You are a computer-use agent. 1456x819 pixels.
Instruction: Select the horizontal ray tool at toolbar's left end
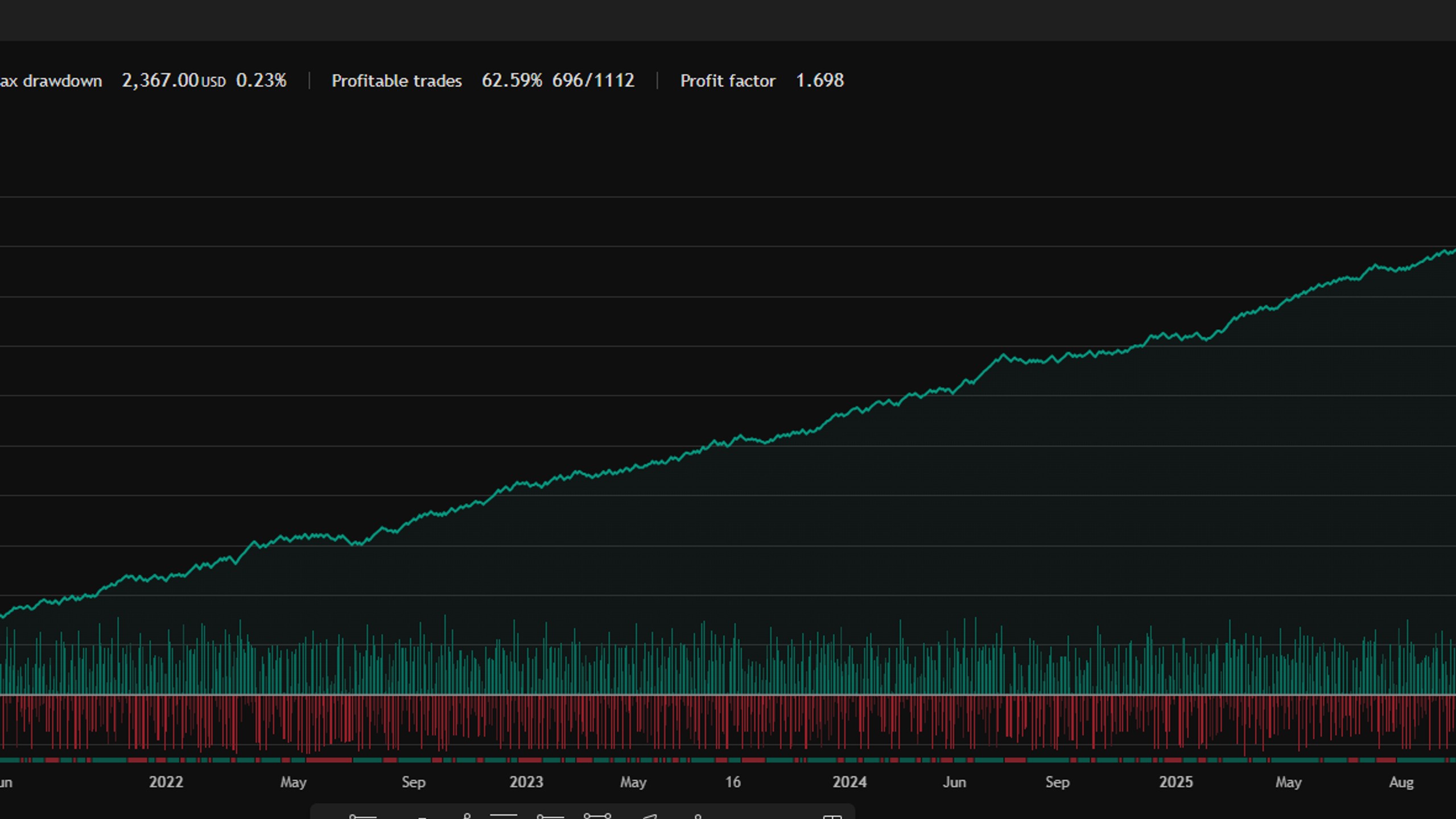(x=363, y=817)
